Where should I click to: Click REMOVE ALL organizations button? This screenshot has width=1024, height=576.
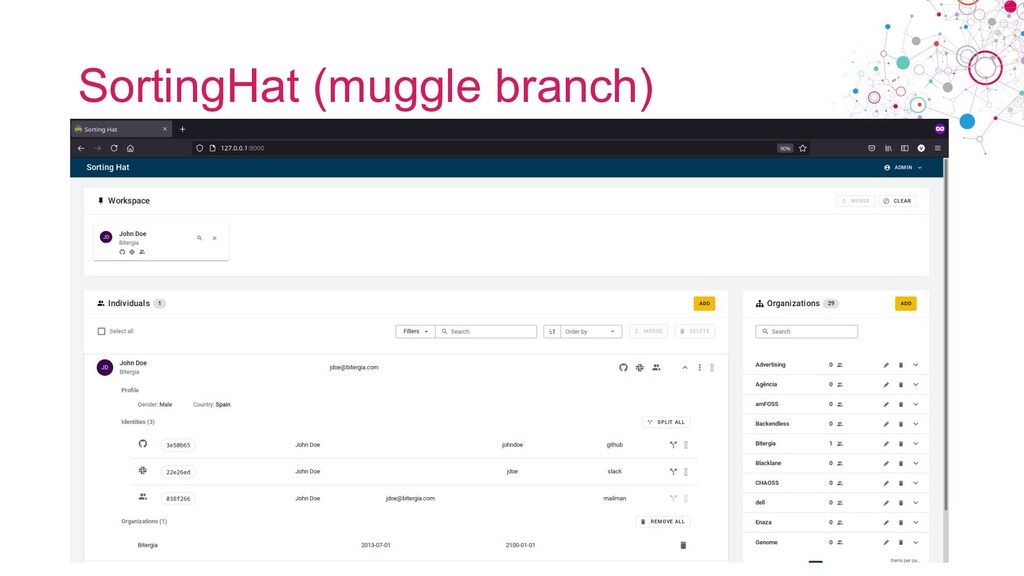(x=663, y=521)
